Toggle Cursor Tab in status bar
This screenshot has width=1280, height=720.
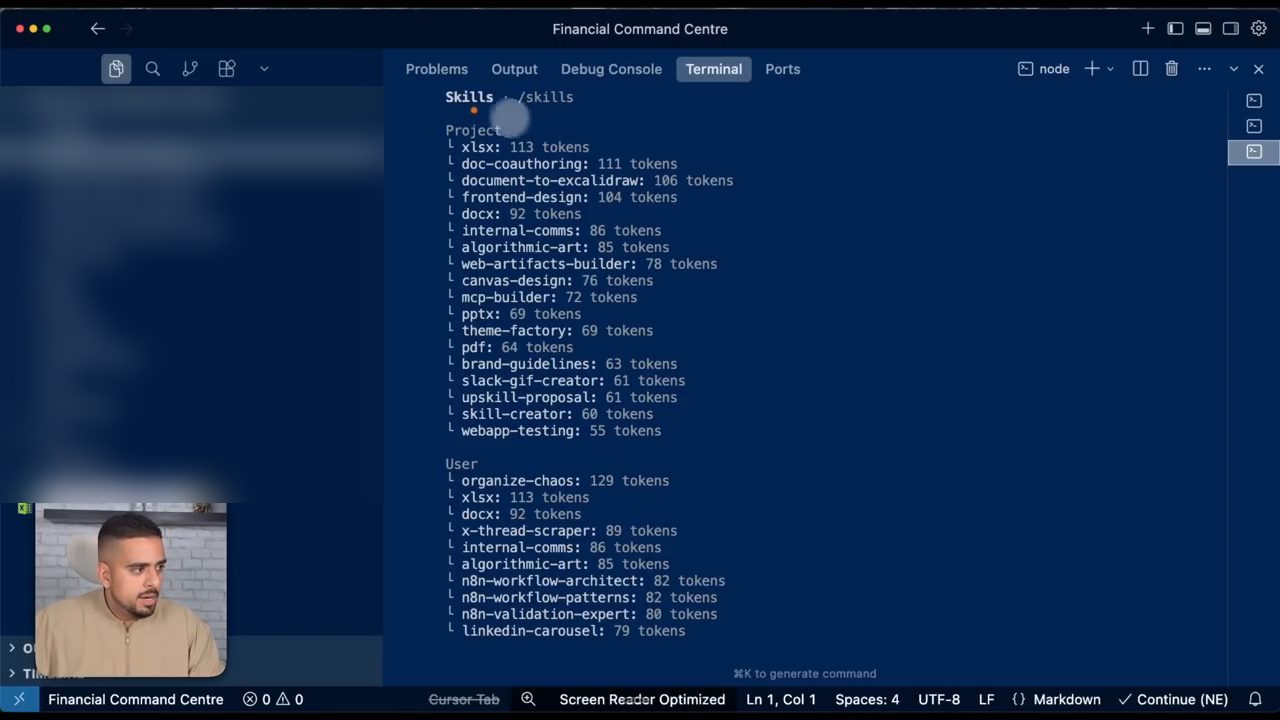click(464, 699)
